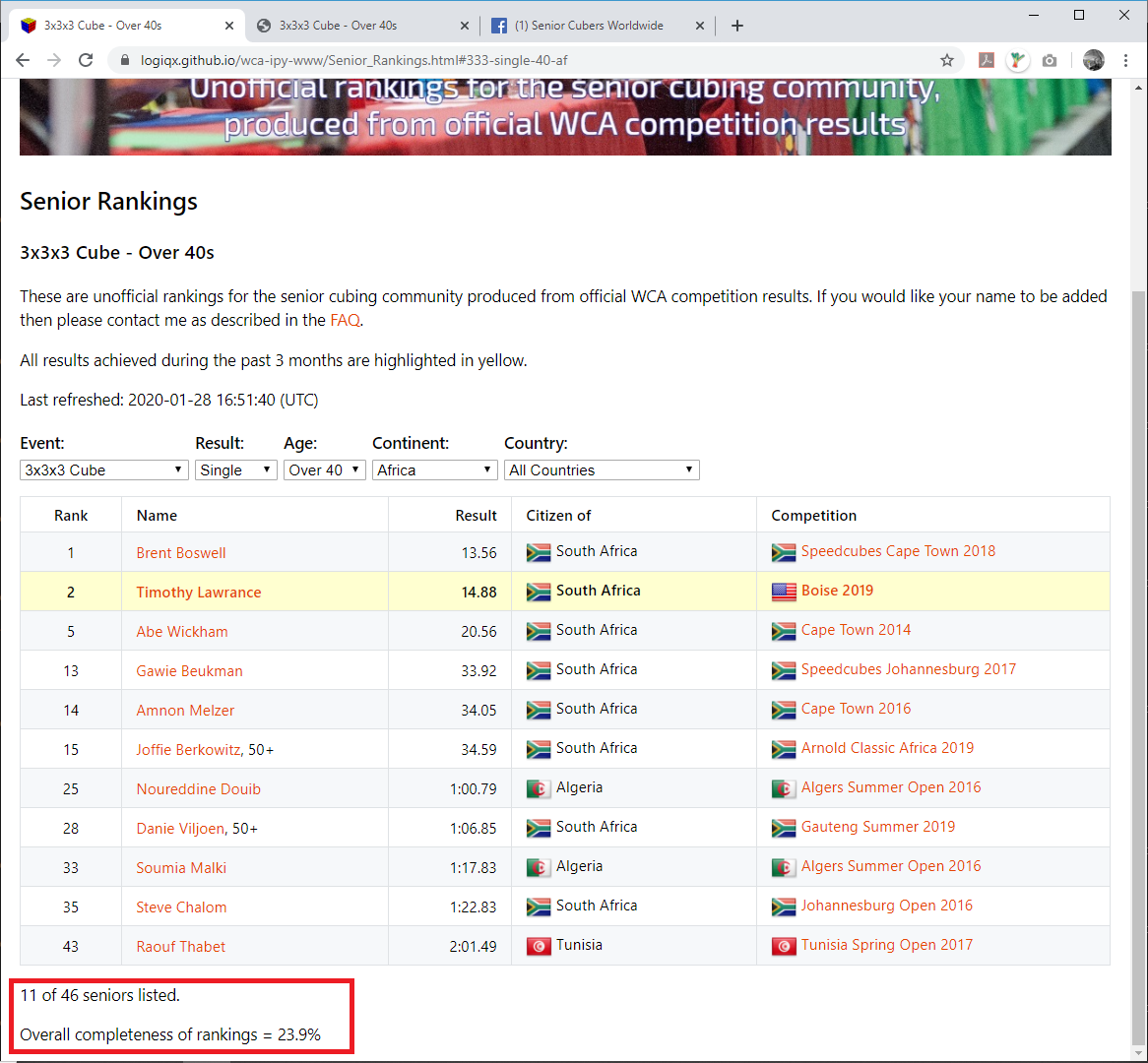The height and width of the screenshot is (1063, 1148).
Task: Switch to the Senior Cubers Worldwide tab
Action: click(599, 26)
